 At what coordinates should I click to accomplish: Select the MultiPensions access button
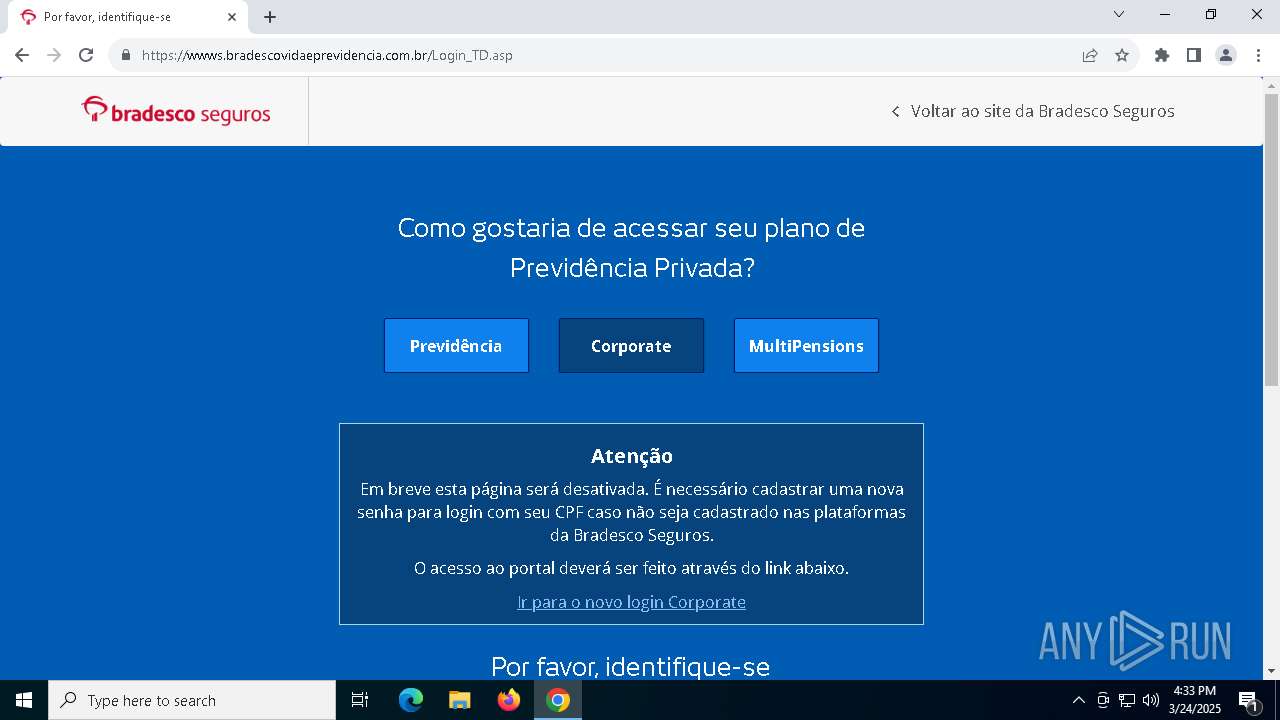806,346
